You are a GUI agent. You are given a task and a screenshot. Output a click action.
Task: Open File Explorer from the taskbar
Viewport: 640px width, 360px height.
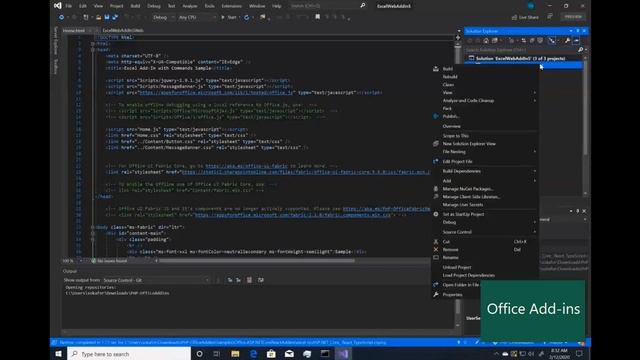(235, 354)
